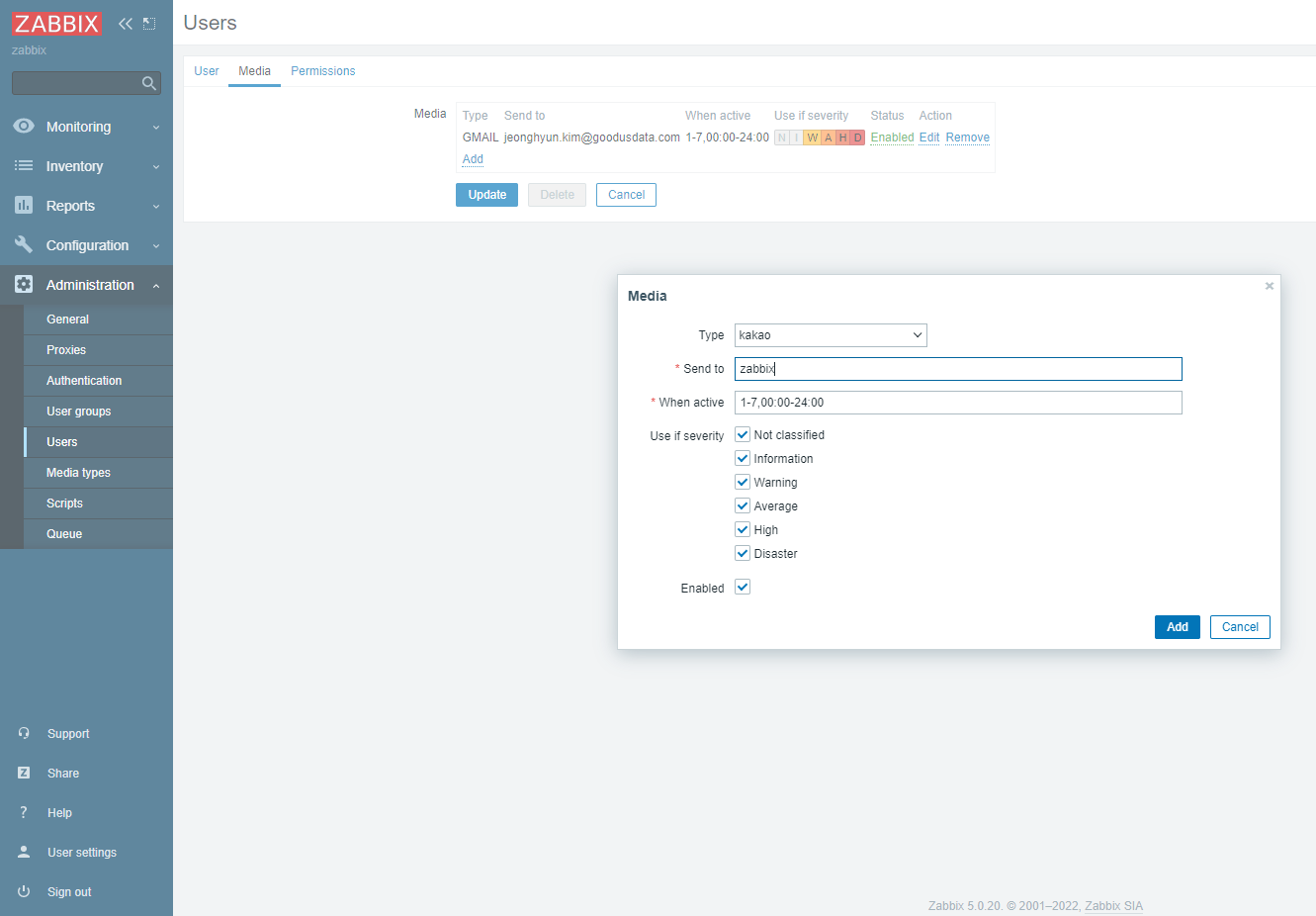The width and height of the screenshot is (1316, 916).
Task: Click the Zabbix SIA footer link
Action: [1113, 906]
